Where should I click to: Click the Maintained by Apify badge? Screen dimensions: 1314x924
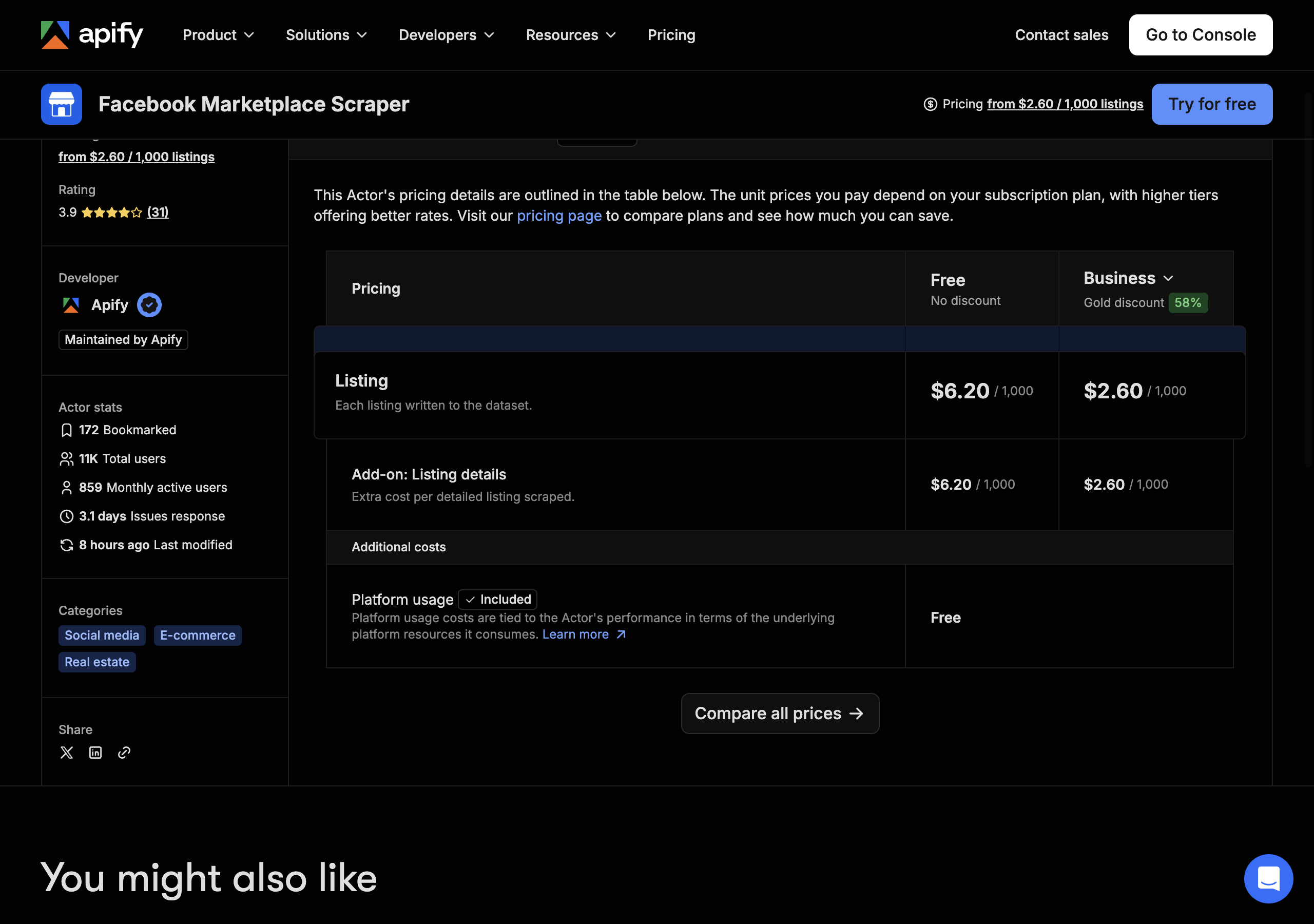click(123, 339)
